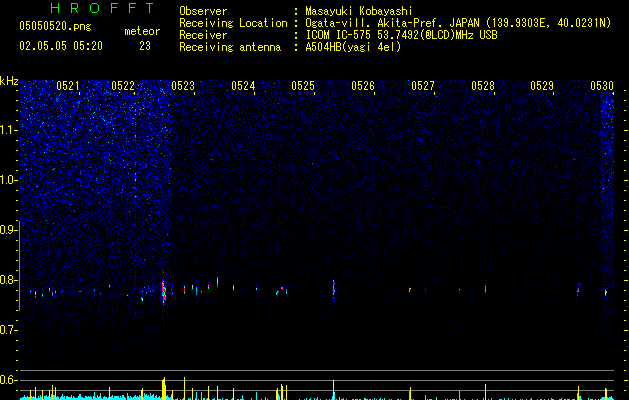Click the Ogata-vill. Akita-Pref. JAPAN coordinates text
Image resolution: width=629 pixels, height=400 pixels.
pyautogui.click(x=458, y=23)
